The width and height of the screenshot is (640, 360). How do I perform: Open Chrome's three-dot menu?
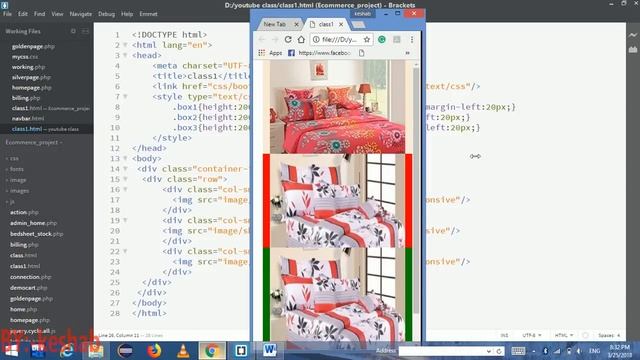point(411,40)
